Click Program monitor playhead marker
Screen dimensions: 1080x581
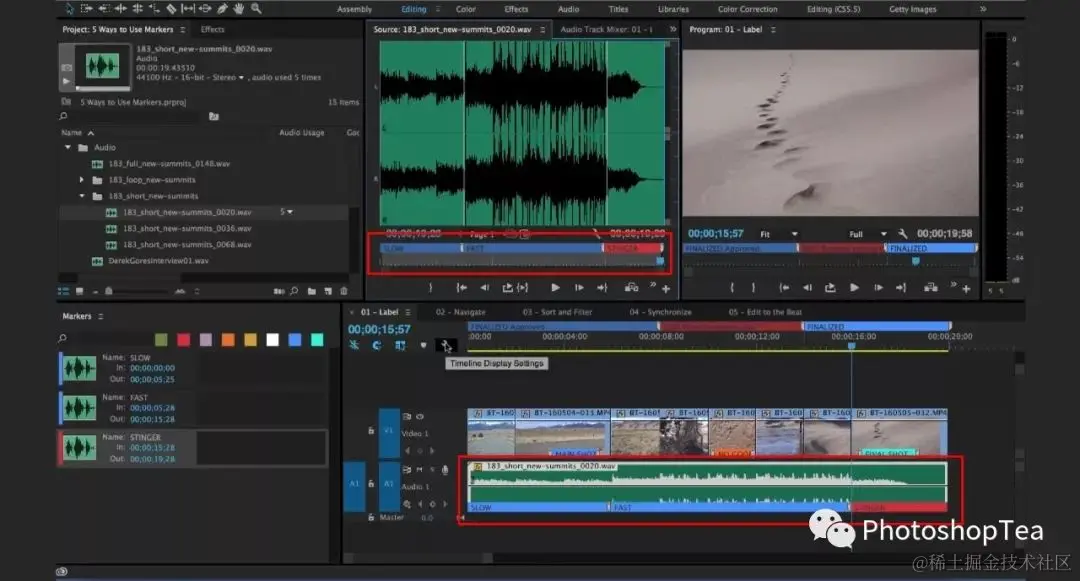(915, 261)
